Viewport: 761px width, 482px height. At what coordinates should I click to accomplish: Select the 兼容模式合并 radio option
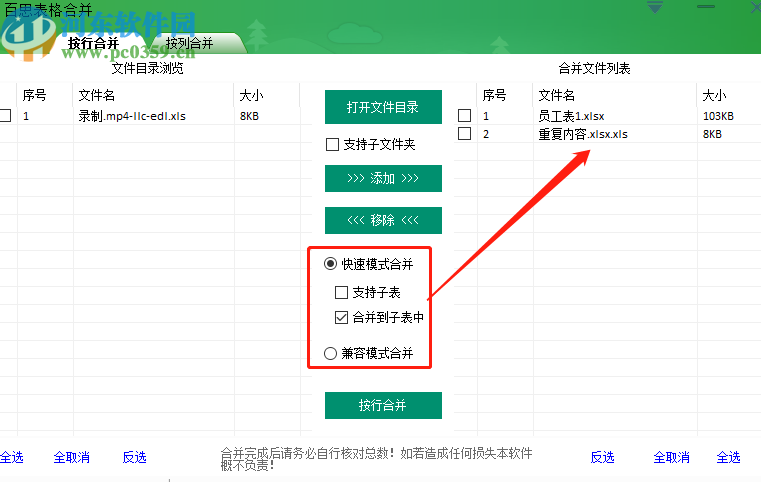pos(331,353)
